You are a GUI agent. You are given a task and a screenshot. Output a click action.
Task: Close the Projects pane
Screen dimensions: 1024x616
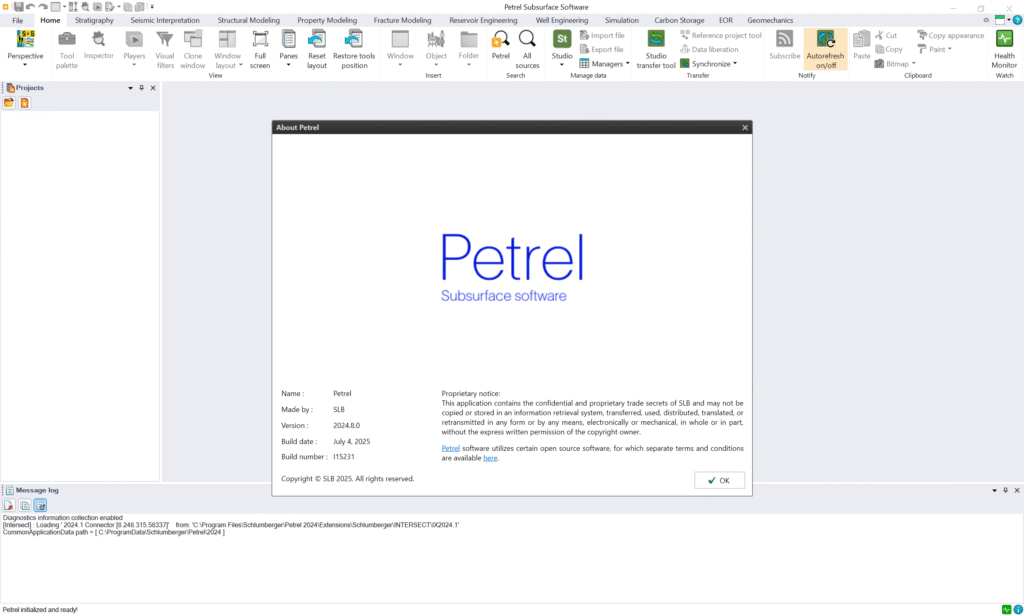click(x=153, y=88)
